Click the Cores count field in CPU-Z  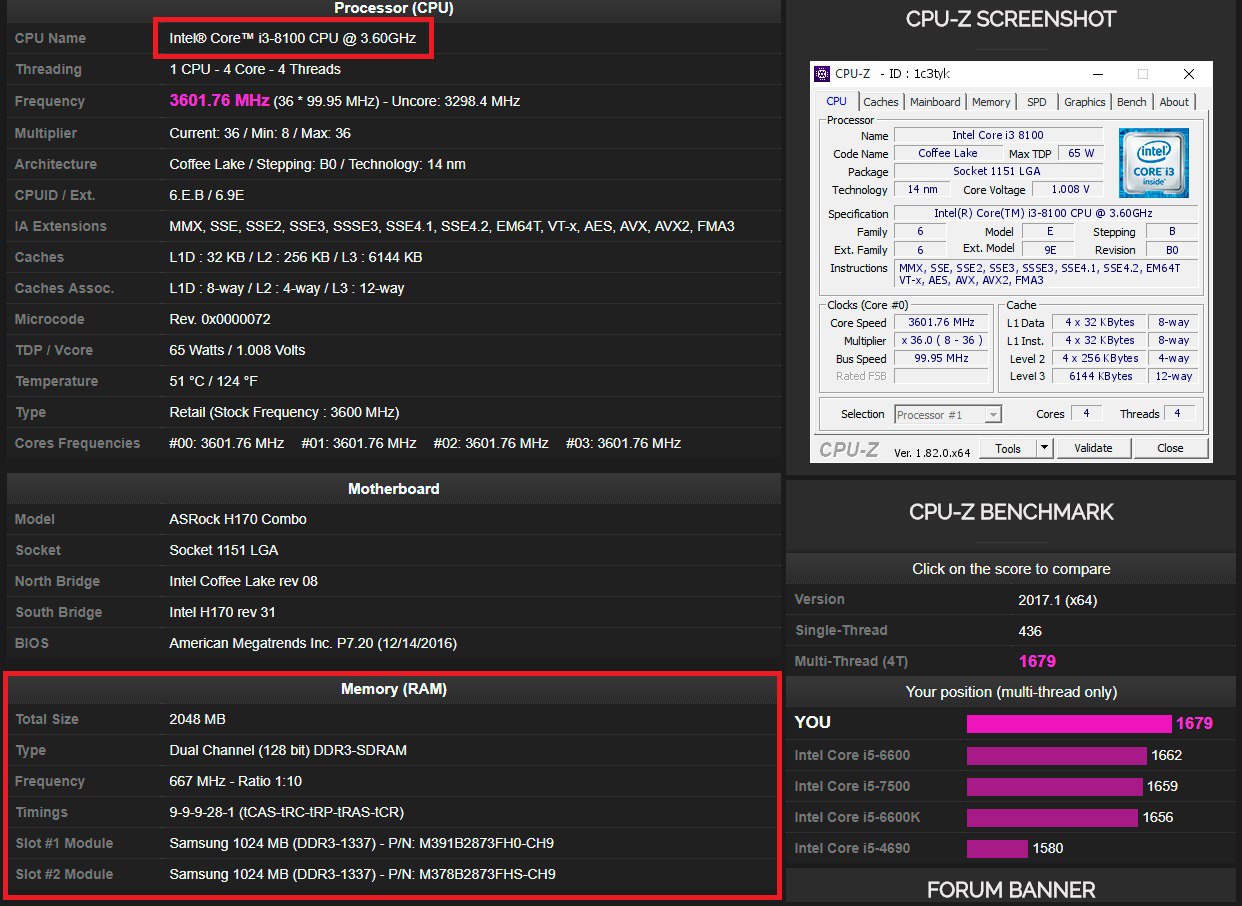pos(1085,413)
